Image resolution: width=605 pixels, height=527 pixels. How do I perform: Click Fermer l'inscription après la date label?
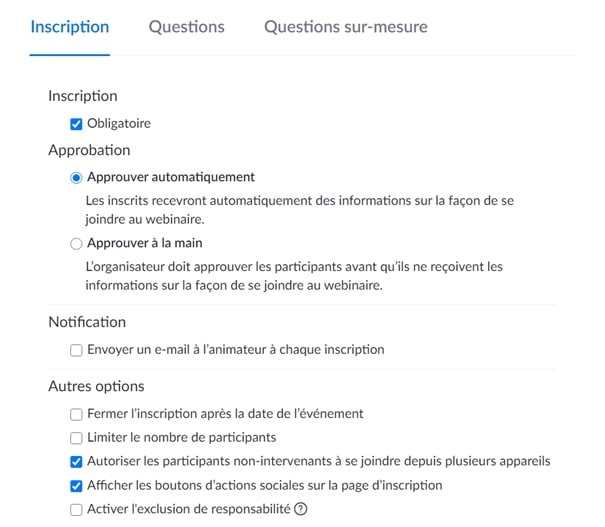pos(225,414)
